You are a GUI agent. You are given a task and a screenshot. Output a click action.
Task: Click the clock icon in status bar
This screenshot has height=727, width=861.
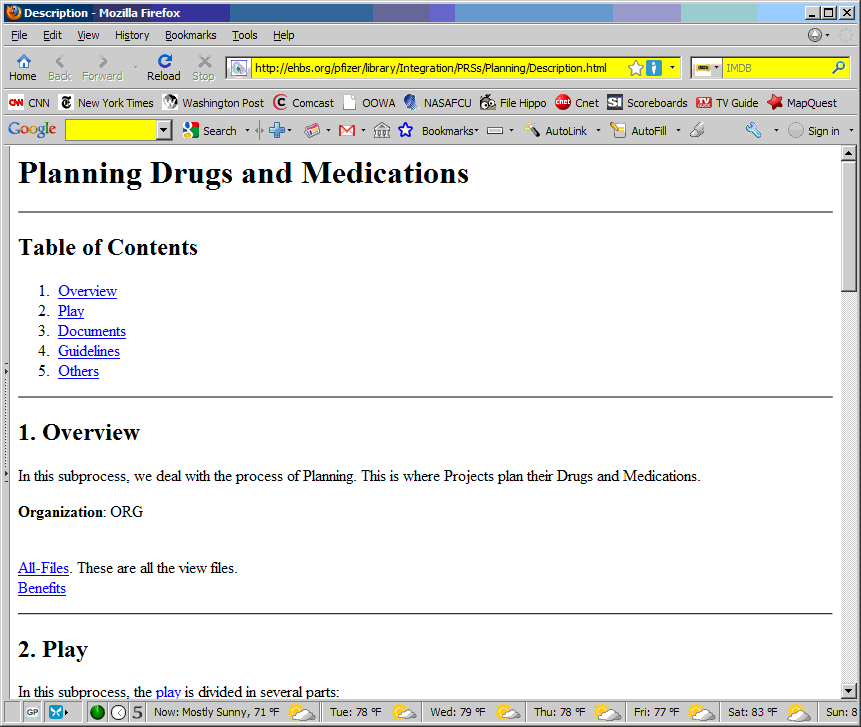pyautogui.click(x=119, y=713)
